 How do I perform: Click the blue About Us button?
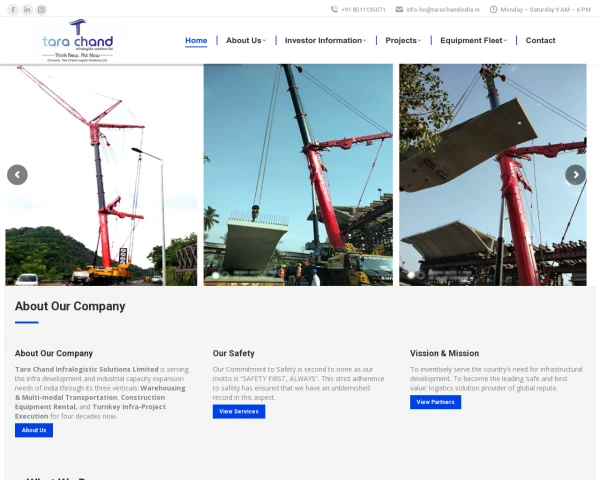click(34, 430)
